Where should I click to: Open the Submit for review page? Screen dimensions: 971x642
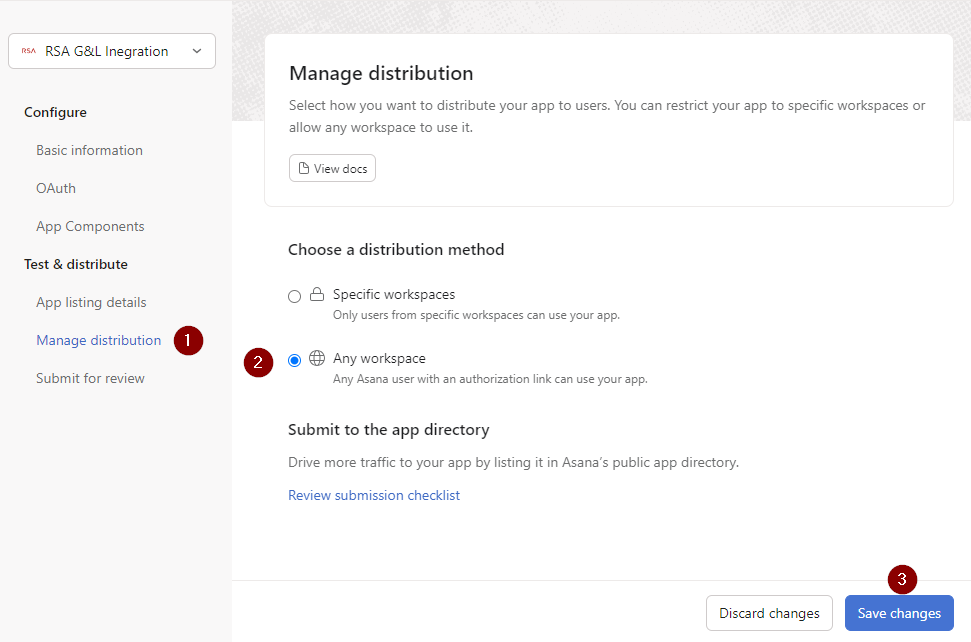[90, 378]
